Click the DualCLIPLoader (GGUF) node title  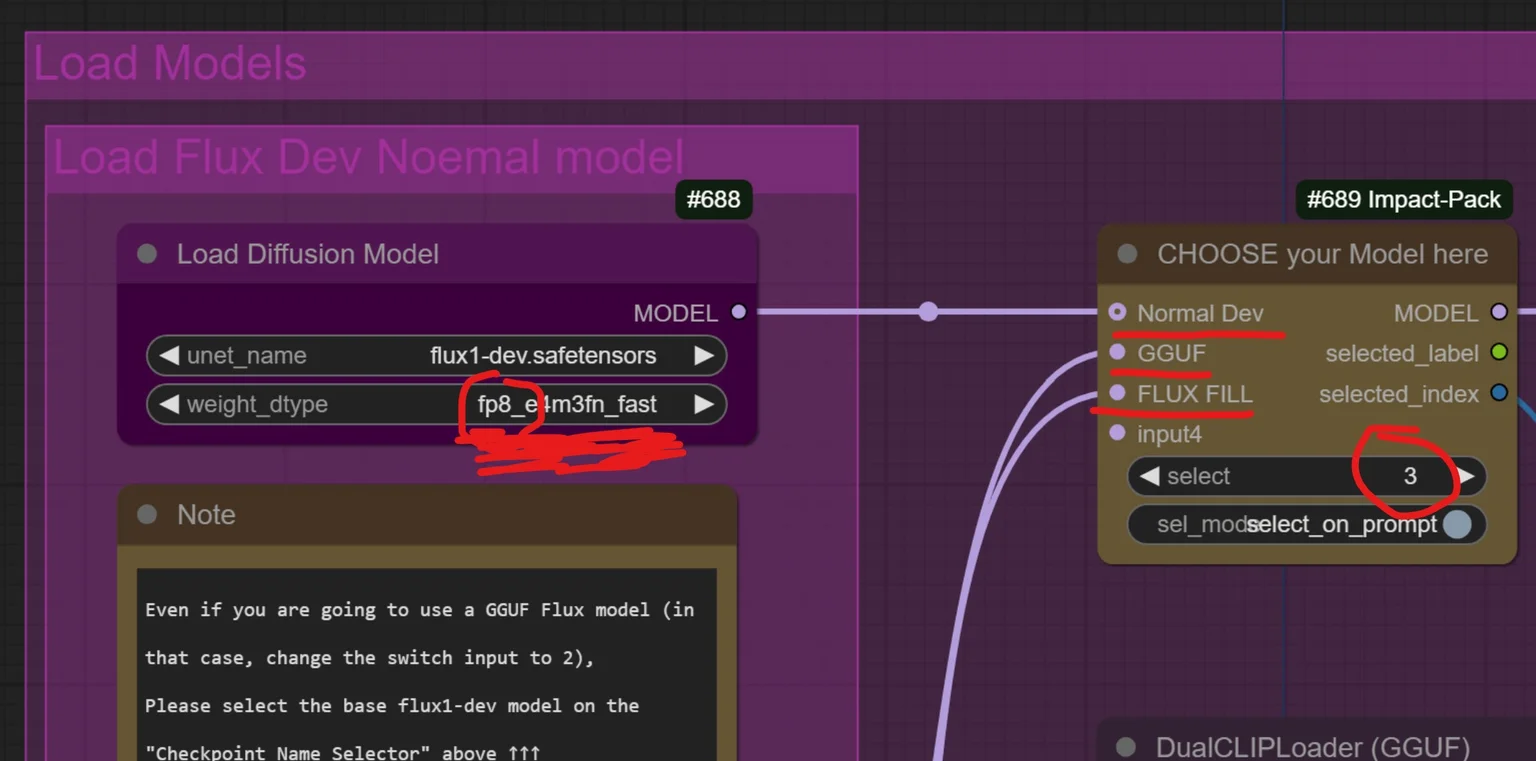1312,747
